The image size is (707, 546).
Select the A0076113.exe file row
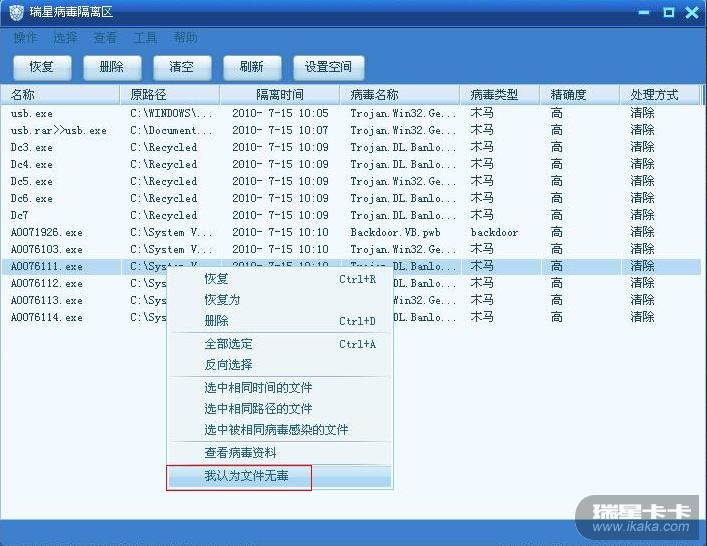351,301
